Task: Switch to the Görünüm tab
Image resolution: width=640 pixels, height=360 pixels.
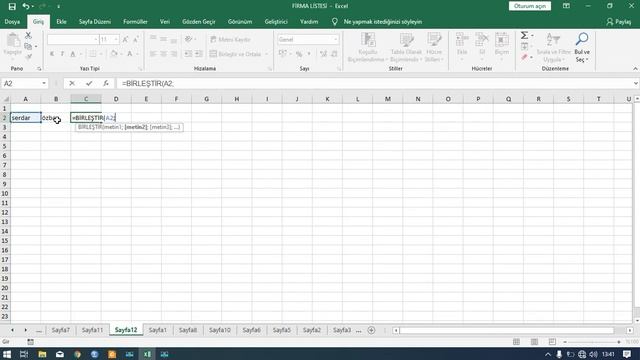Action: (x=240, y=22)
